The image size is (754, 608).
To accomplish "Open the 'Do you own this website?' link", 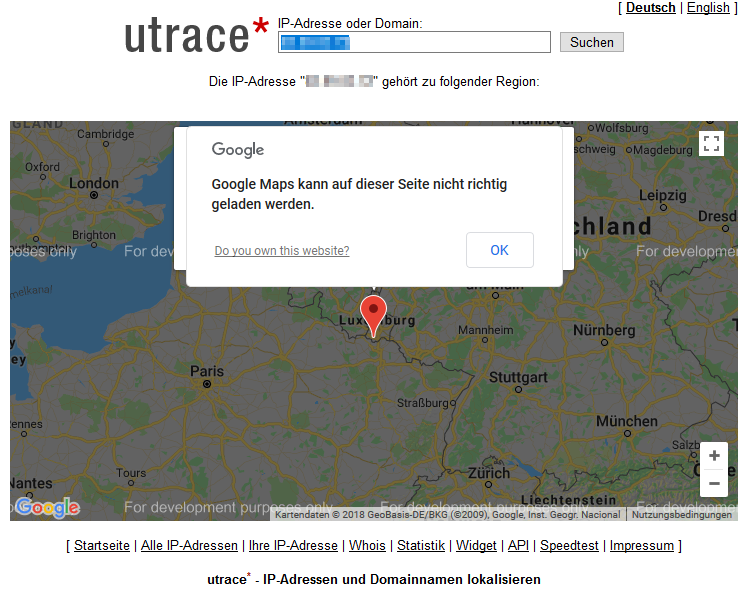I will 282,251.
